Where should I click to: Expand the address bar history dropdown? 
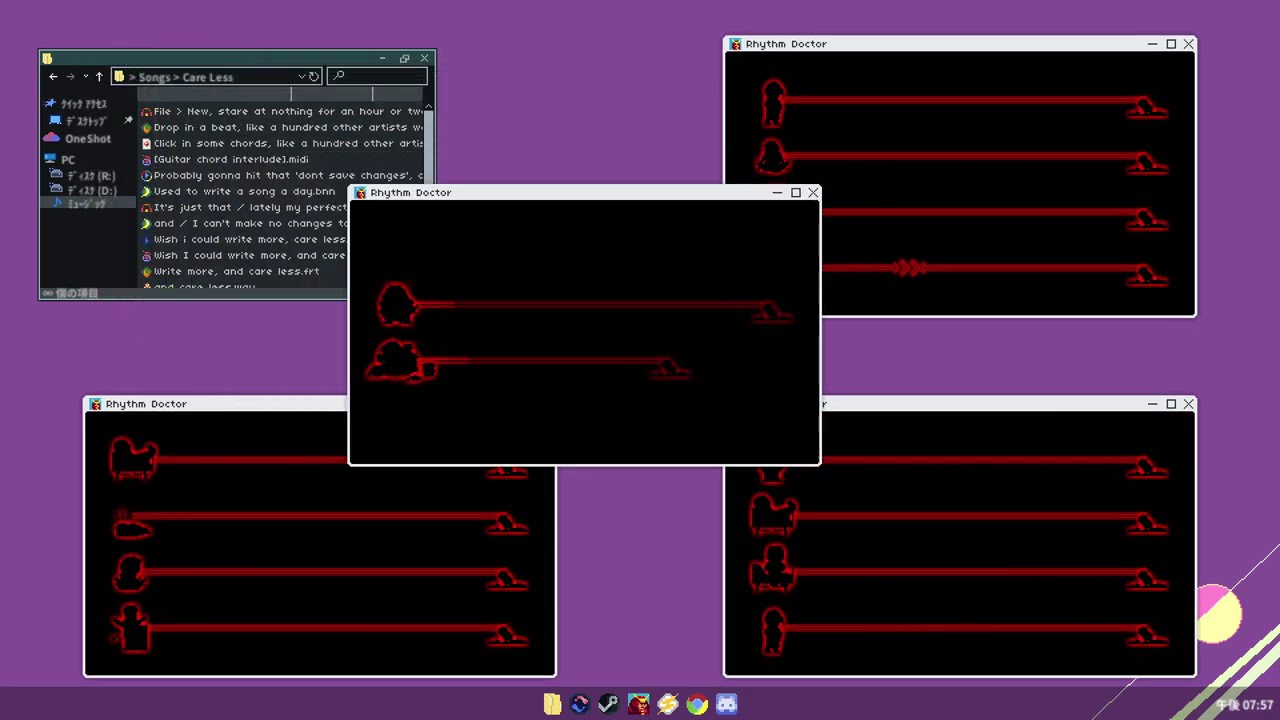coord(301,77)
